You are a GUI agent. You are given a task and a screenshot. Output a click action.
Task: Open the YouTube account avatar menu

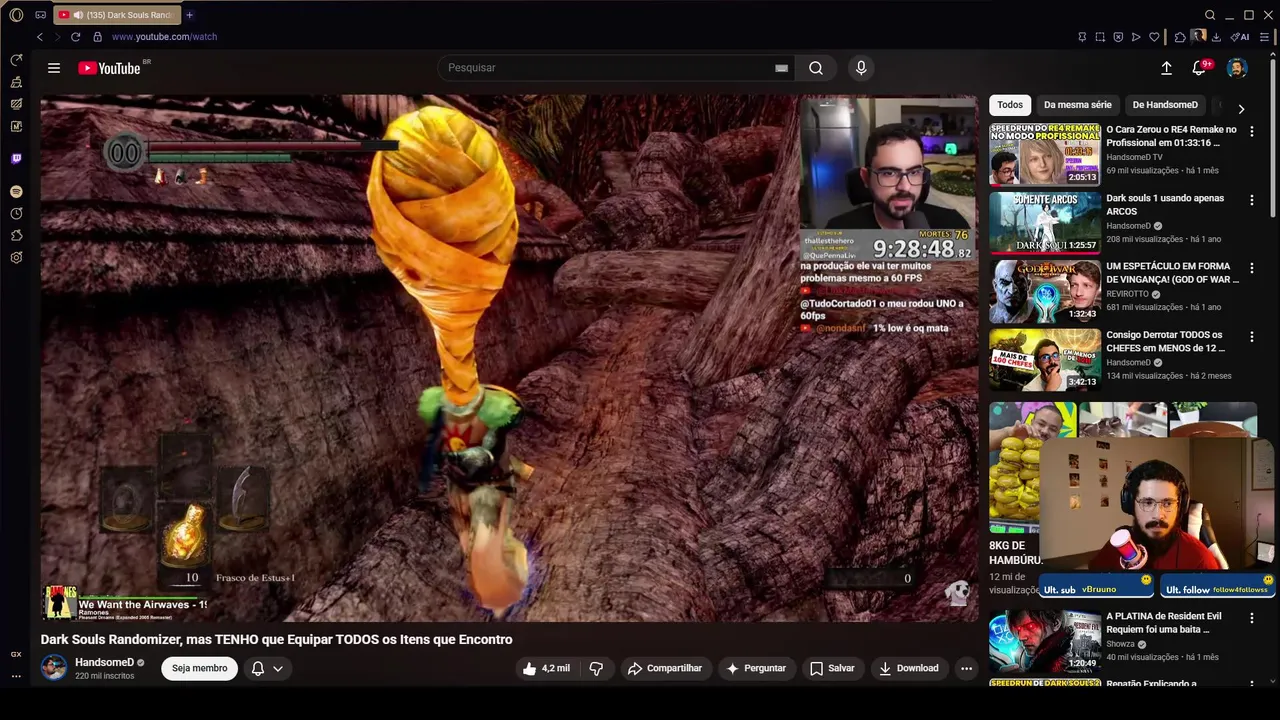(x=1237, y=68)
